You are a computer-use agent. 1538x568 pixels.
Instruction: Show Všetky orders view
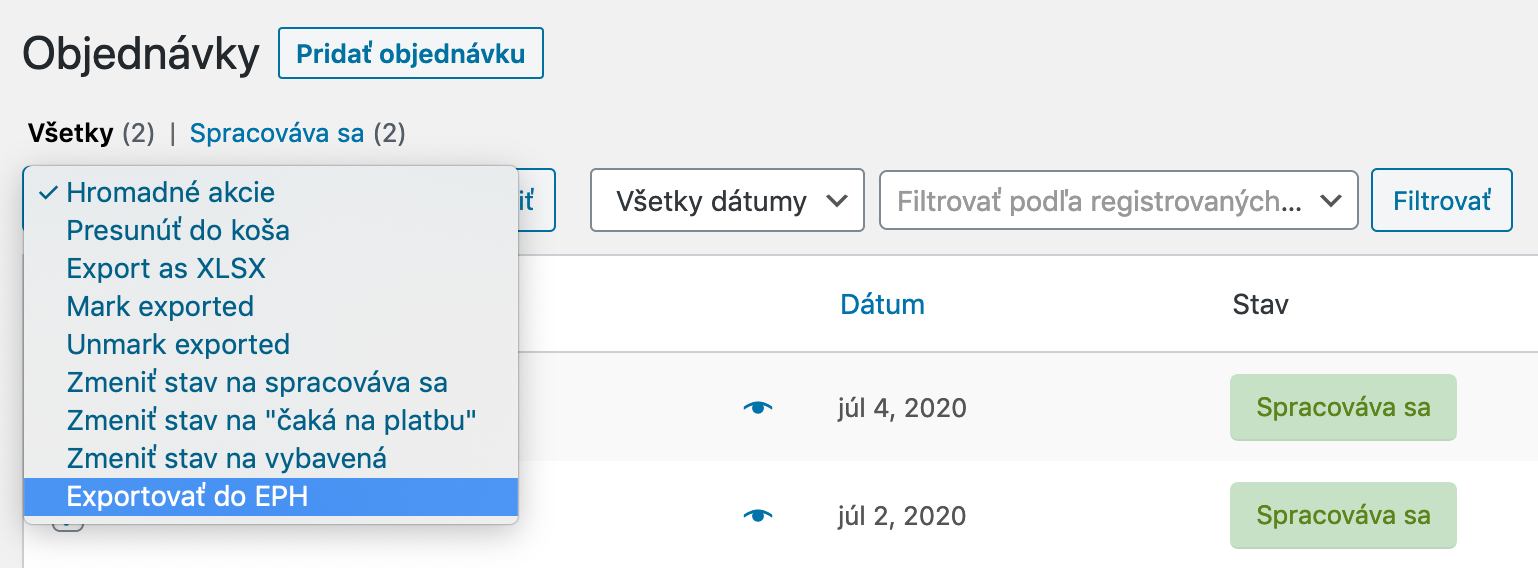pos(70,133)
